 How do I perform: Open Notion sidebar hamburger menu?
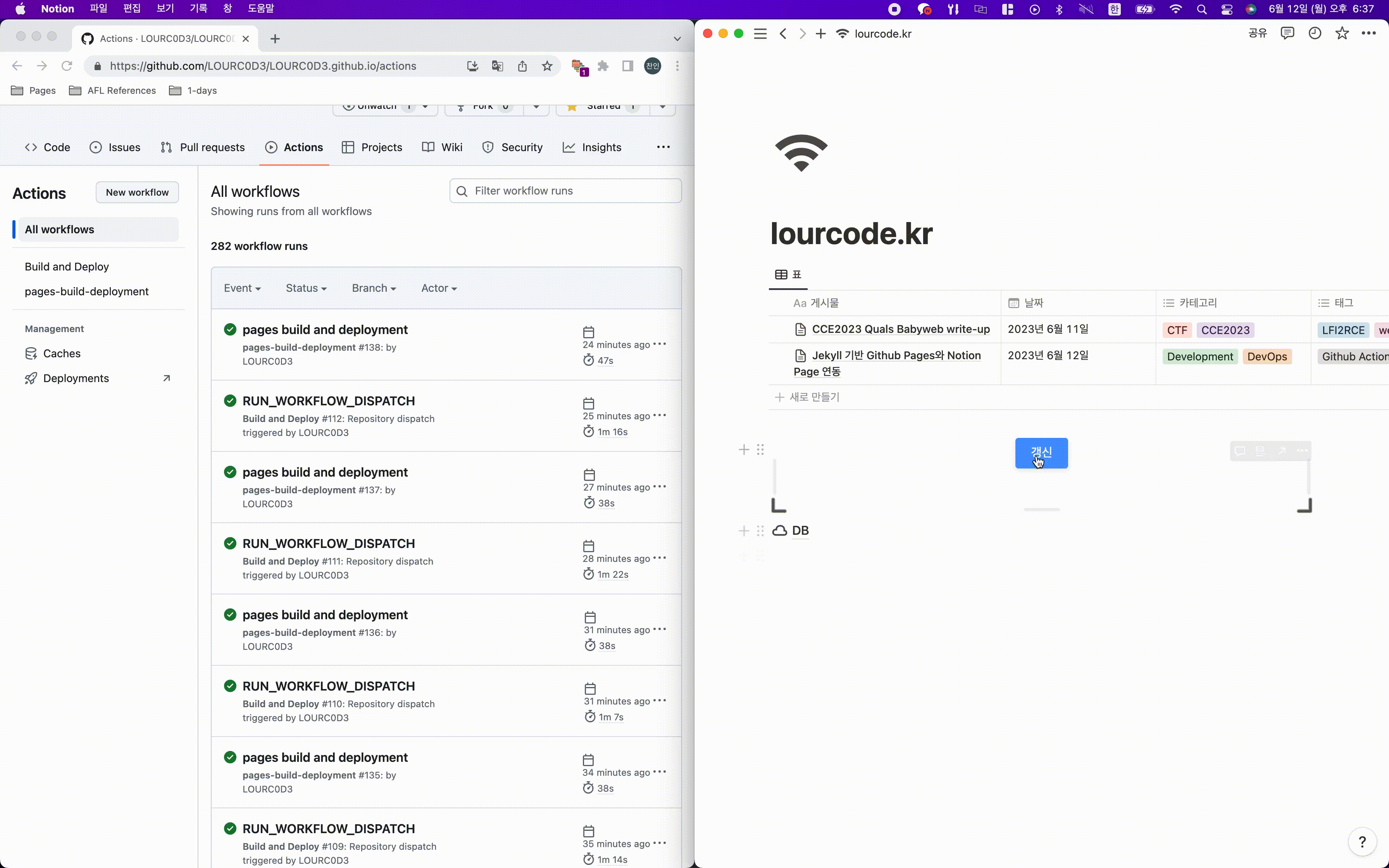point(760,34)
